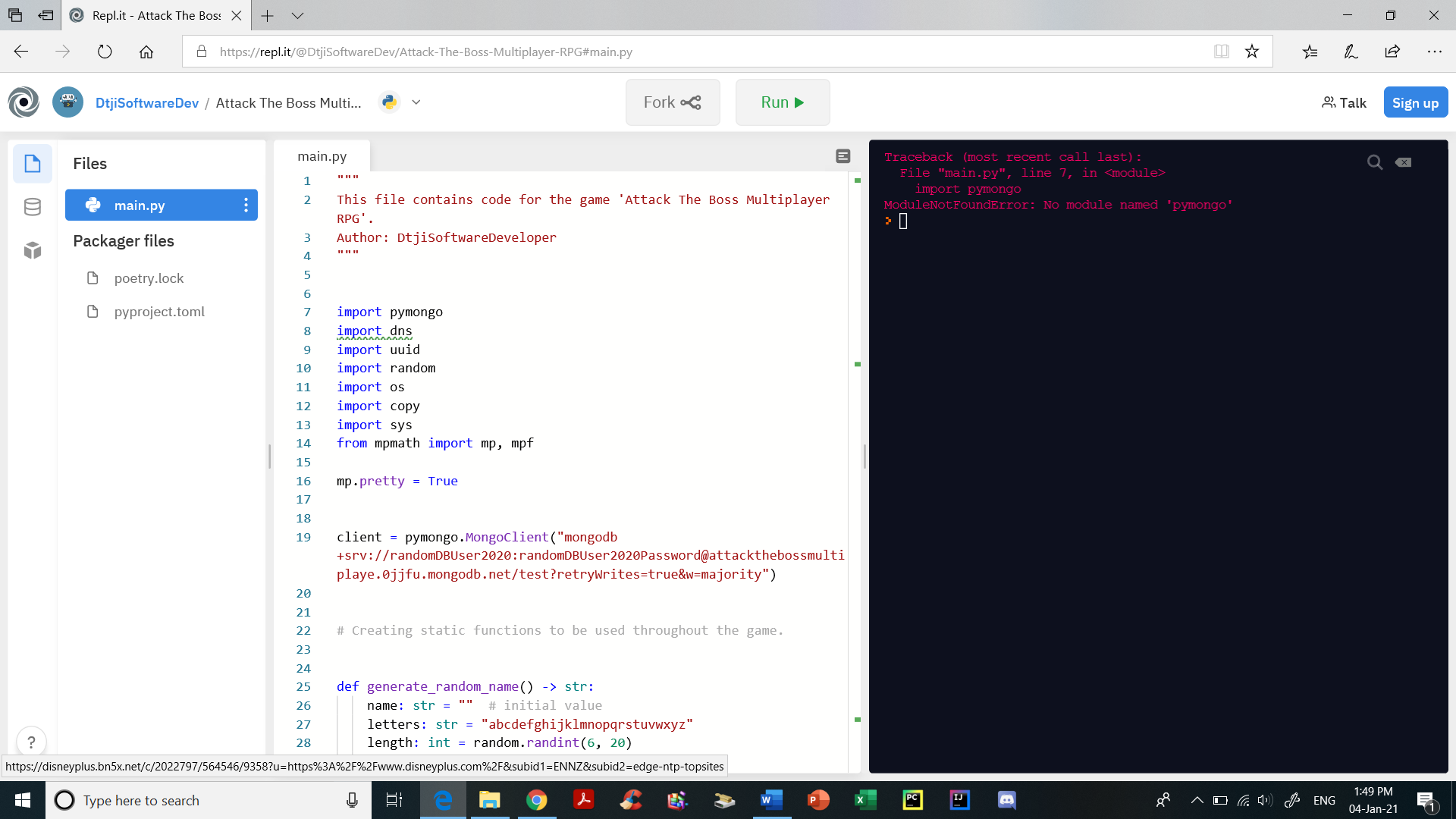This screenshot has height=819, width=1456.
Task: Click the Packager files heading
Action: click(124, 240)
